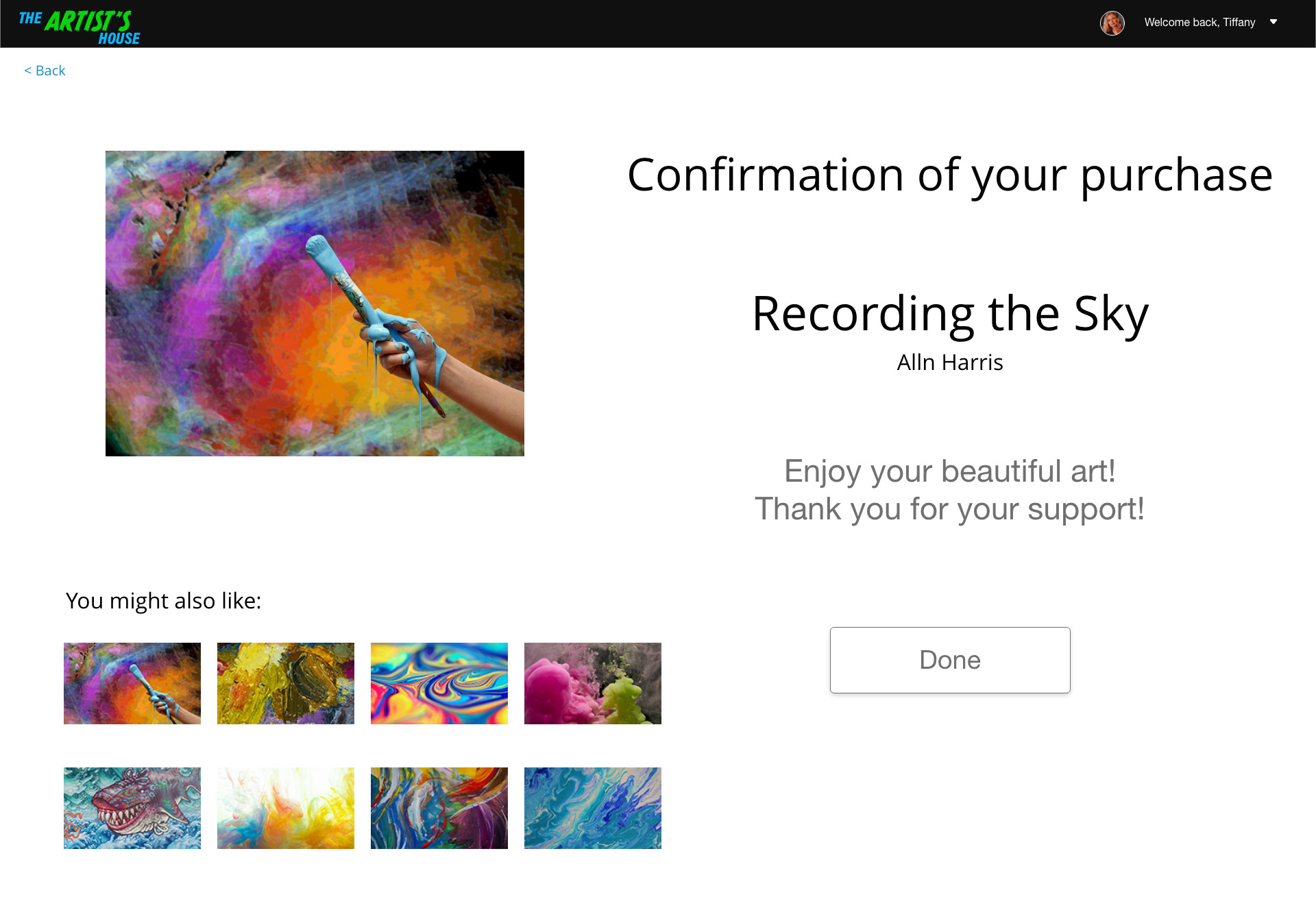This screenshot has height=912, width=1316.
Task: Expand the account dropdown arrow
Action: coord(1274,22)
